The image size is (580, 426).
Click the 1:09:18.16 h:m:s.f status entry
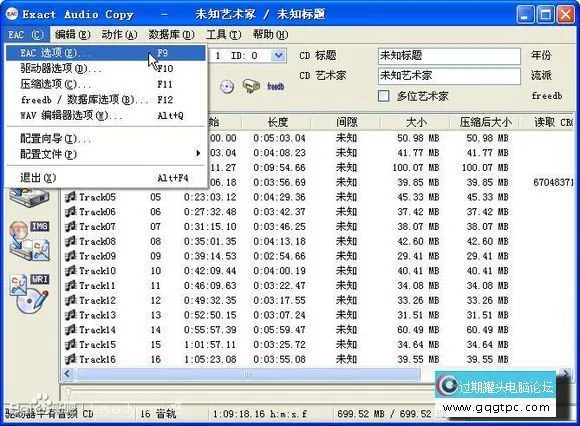[x=260, y=414]
